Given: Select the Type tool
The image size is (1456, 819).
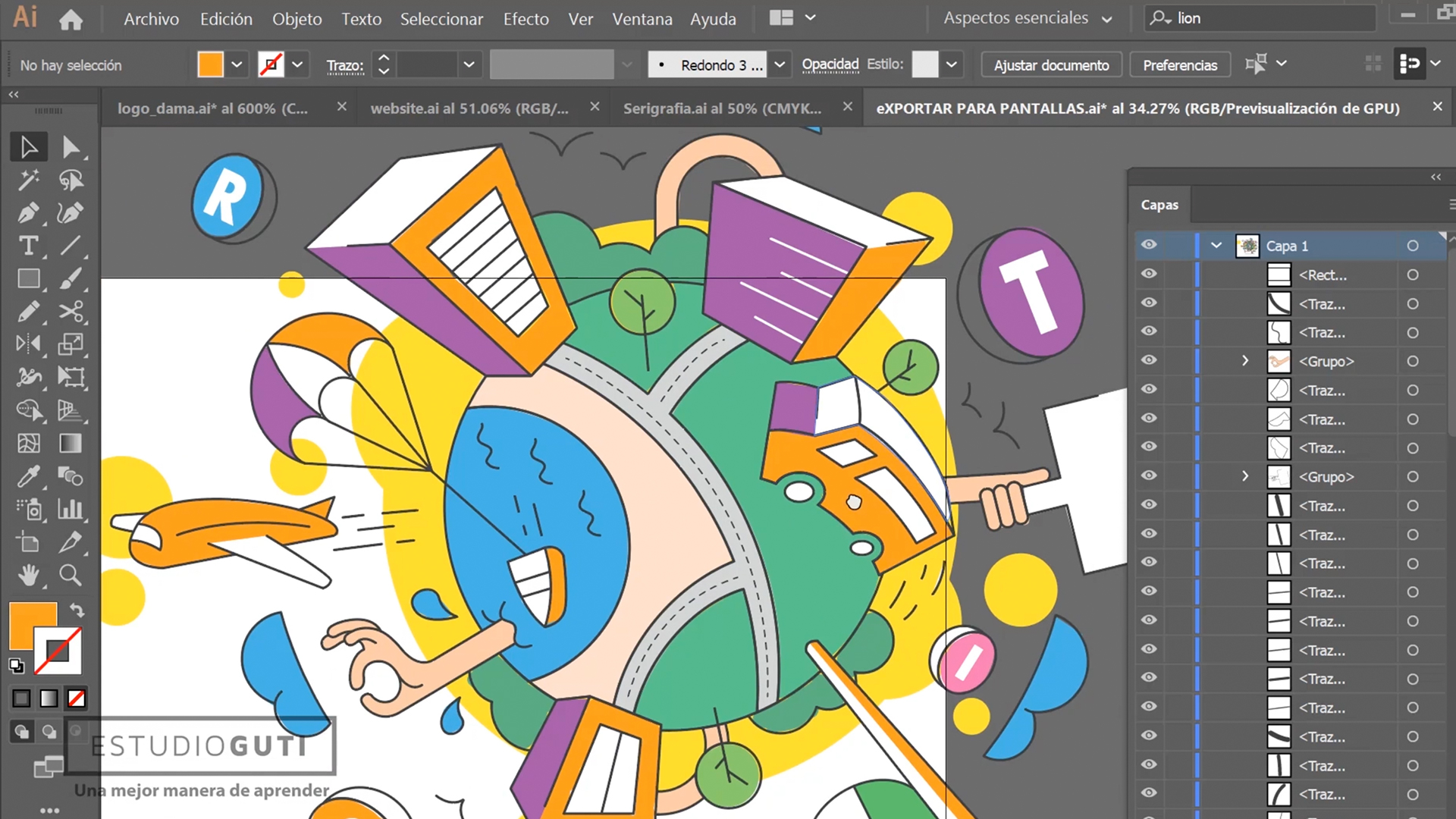Looking at the screenshot, I should (x=29, y=246).
